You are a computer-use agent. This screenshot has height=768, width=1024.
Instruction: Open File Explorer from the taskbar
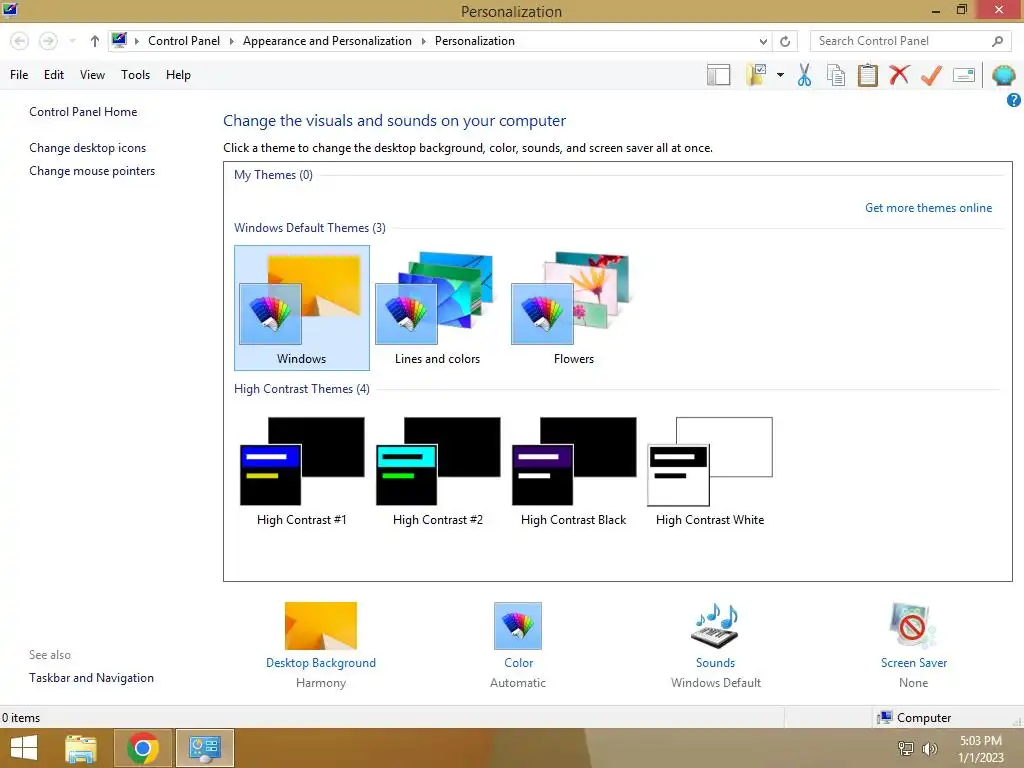click(81, 748)
